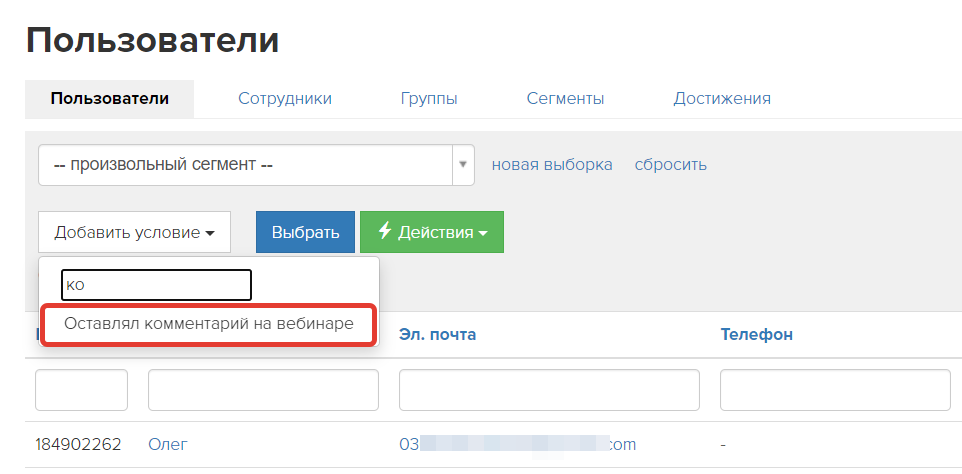Click the сбросить link
The image size is (962, 474).
671,165
